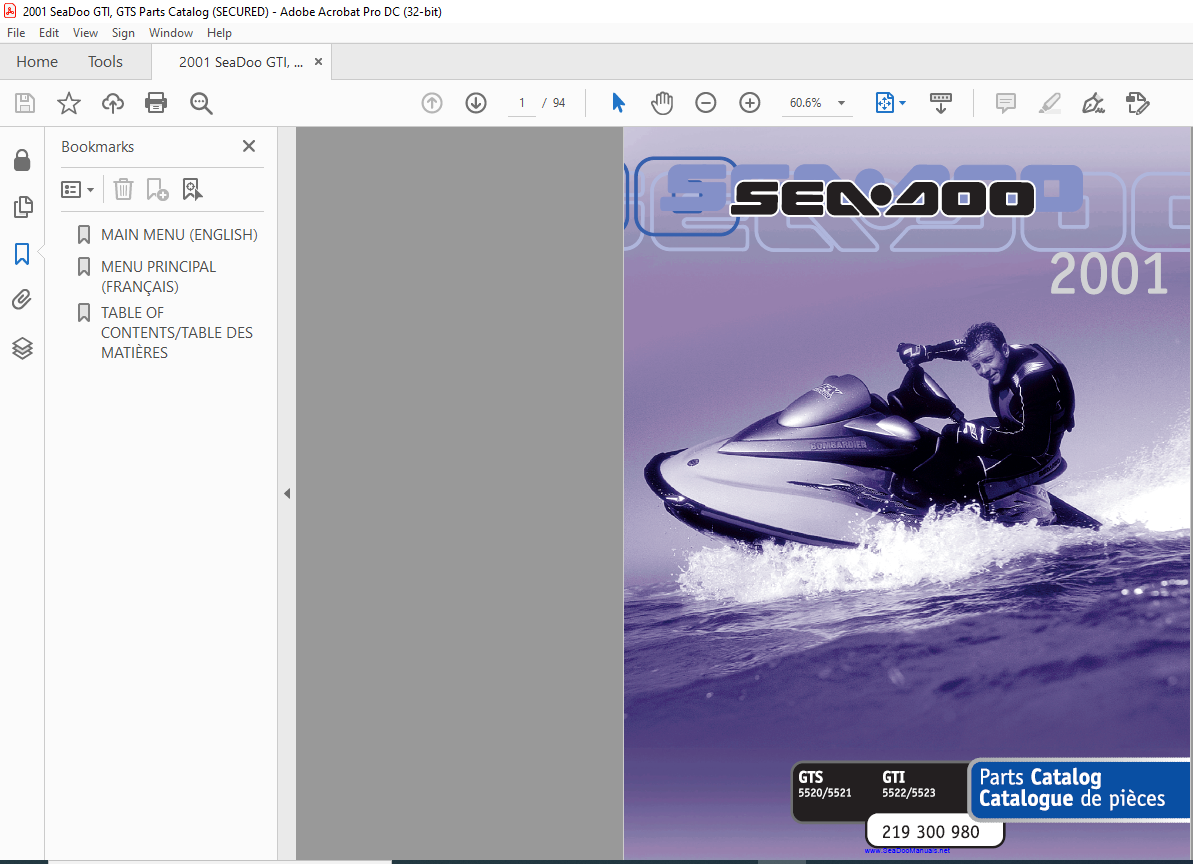Click the 2001 year text on cover
The width and height of the screenshot is (1193, 864).
[1109, 275]
